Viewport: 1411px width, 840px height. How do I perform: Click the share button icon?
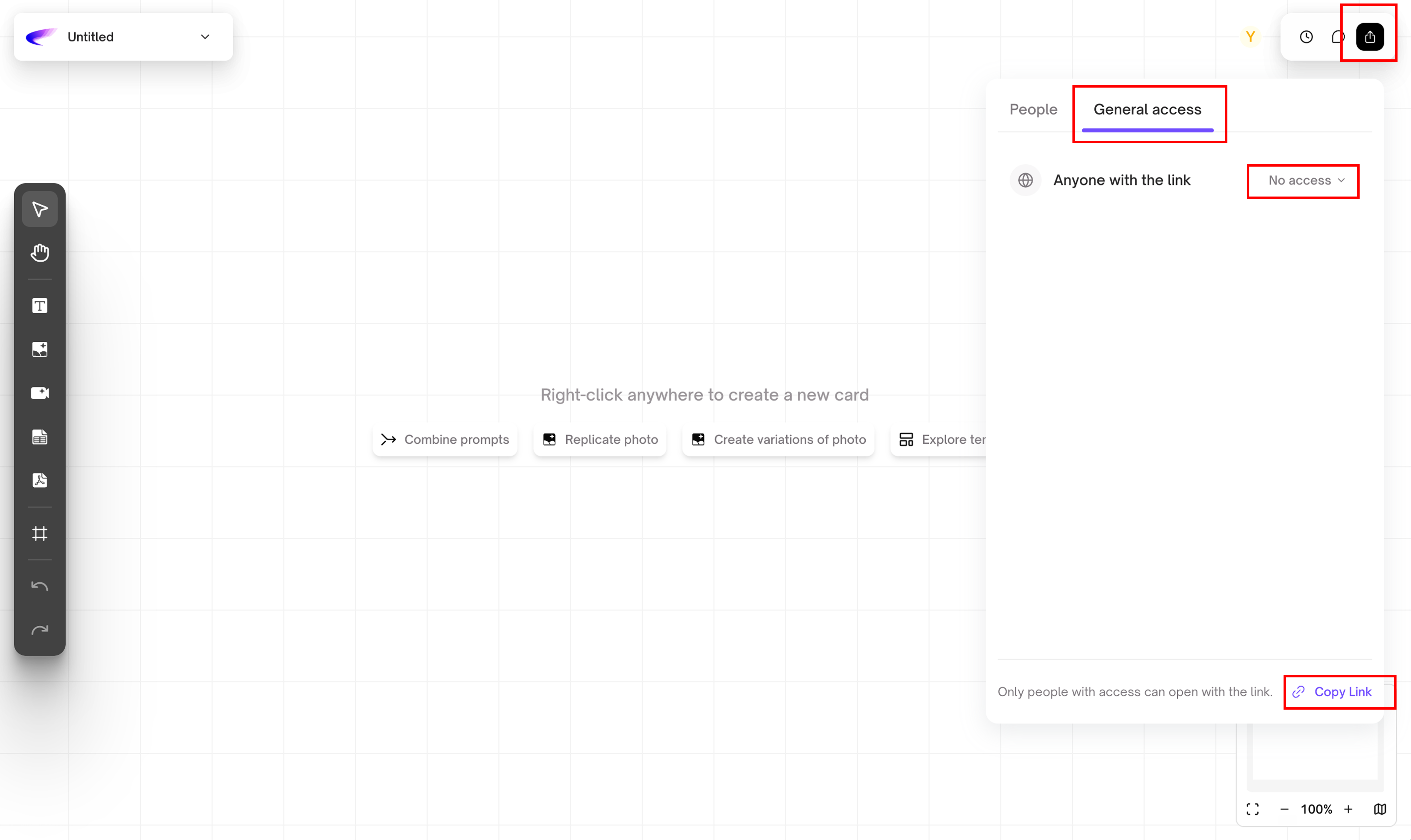1370,37
